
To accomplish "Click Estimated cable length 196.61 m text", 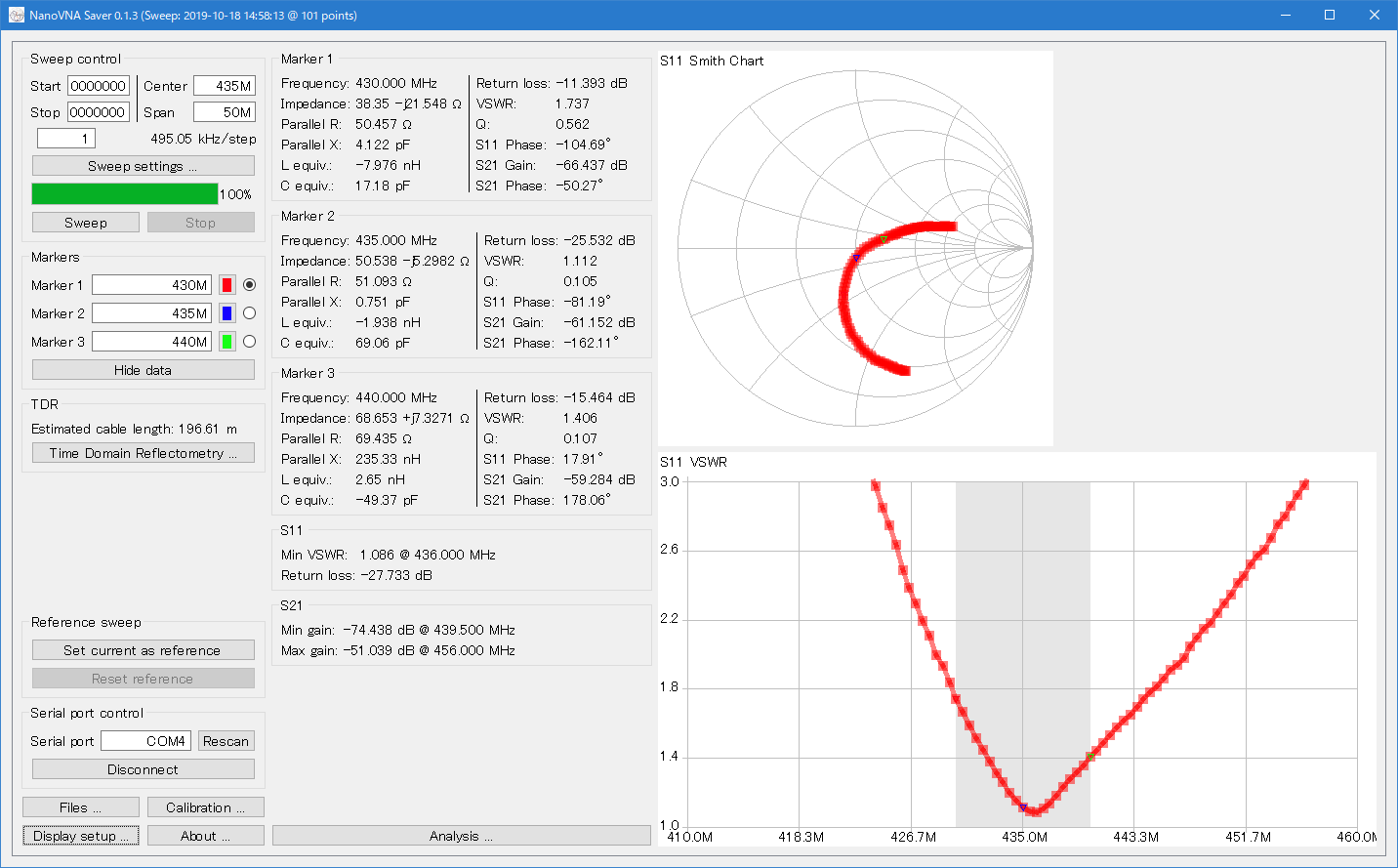I will [x=134, y=429].
